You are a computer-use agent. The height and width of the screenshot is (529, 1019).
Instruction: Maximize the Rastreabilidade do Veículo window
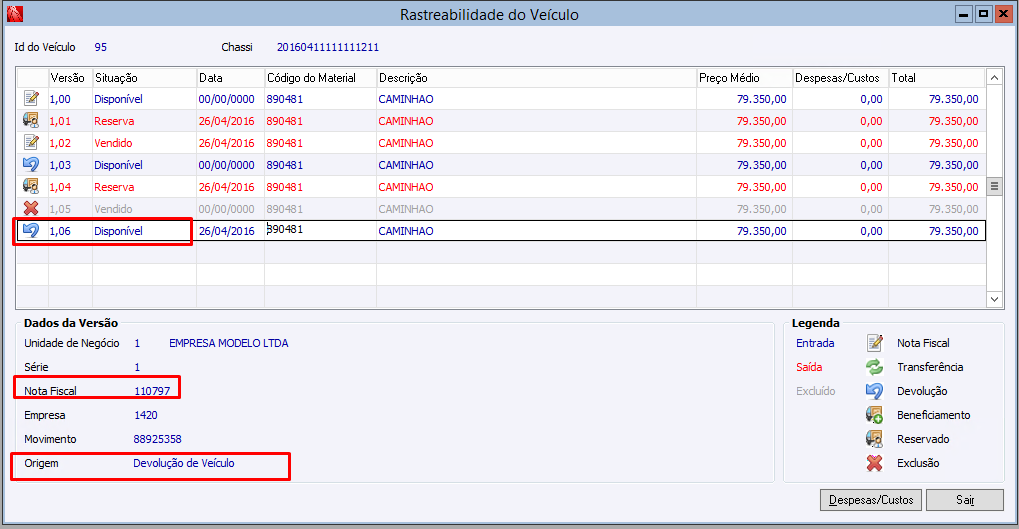click(984, 14)
